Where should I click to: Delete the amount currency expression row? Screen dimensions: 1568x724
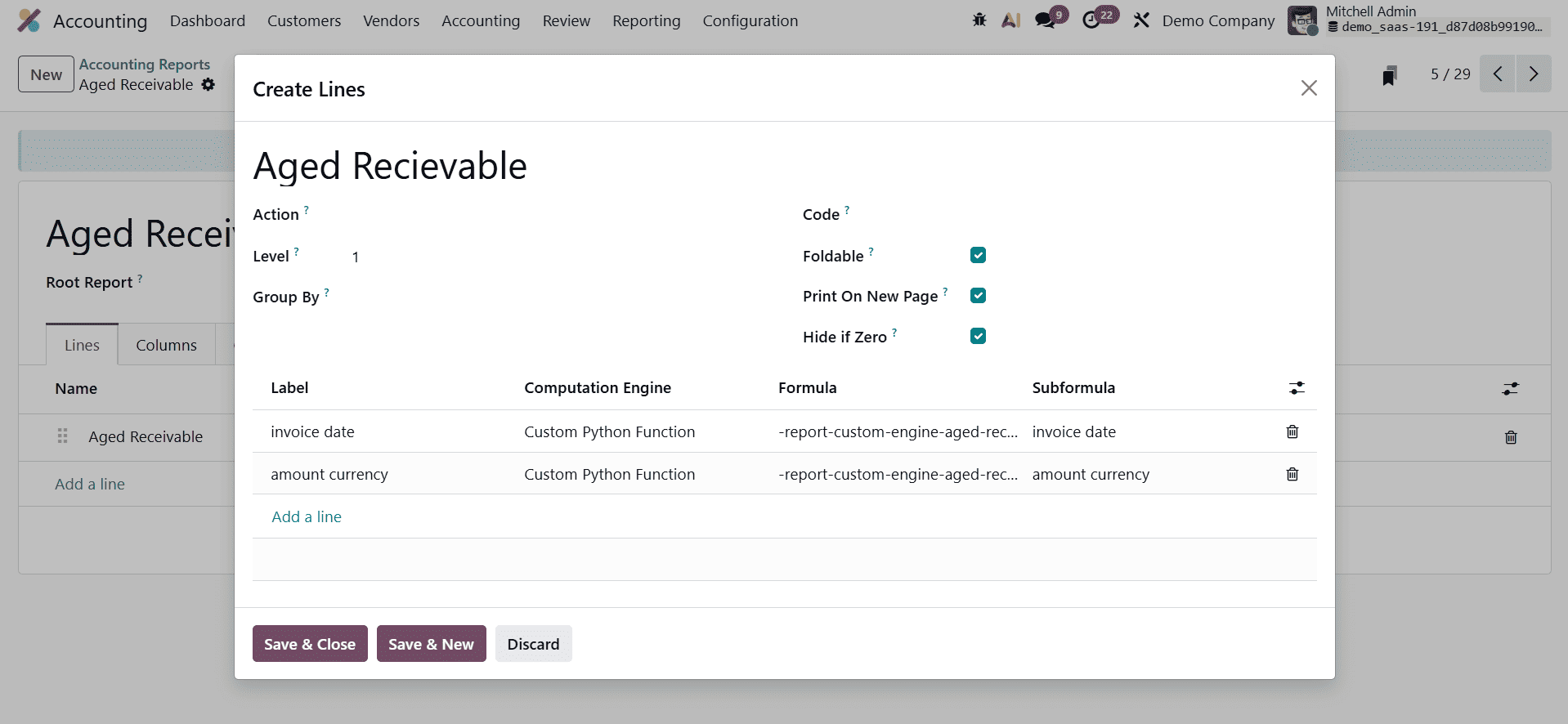point(1292,474)
